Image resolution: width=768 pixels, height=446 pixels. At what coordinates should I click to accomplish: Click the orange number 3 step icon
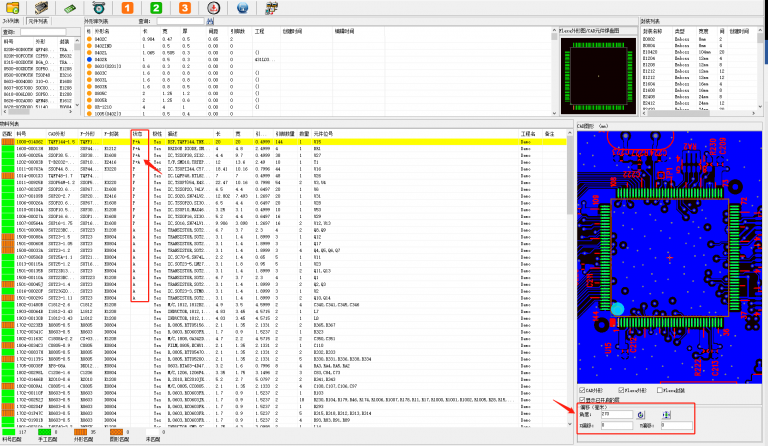point(185,7)
